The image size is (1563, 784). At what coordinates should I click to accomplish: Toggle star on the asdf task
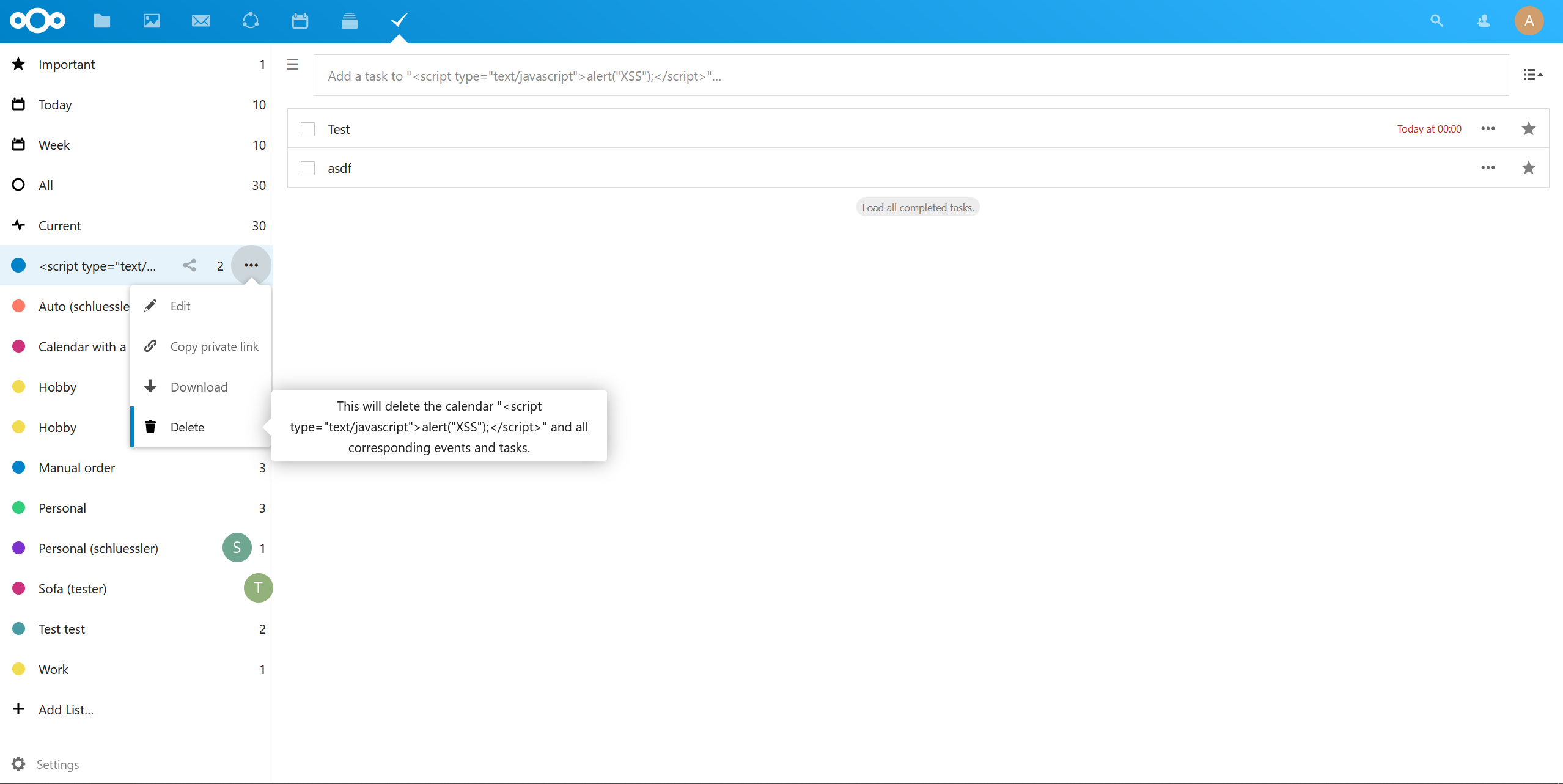(x=1528, y=168)
